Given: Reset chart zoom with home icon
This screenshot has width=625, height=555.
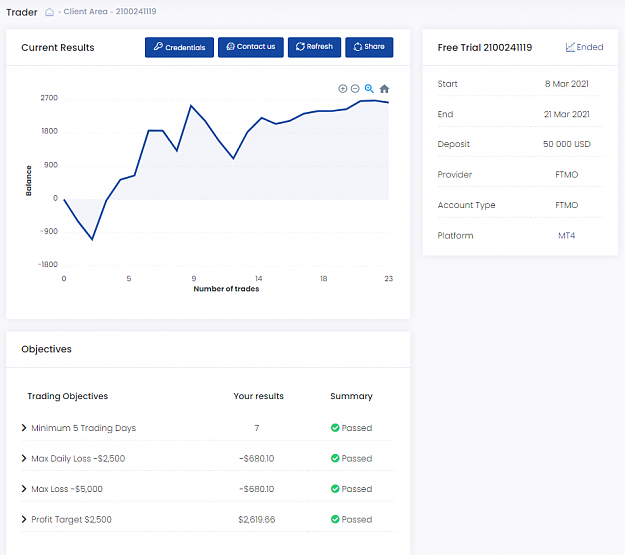Looking at the screenshot, I should tap(384, 89).
